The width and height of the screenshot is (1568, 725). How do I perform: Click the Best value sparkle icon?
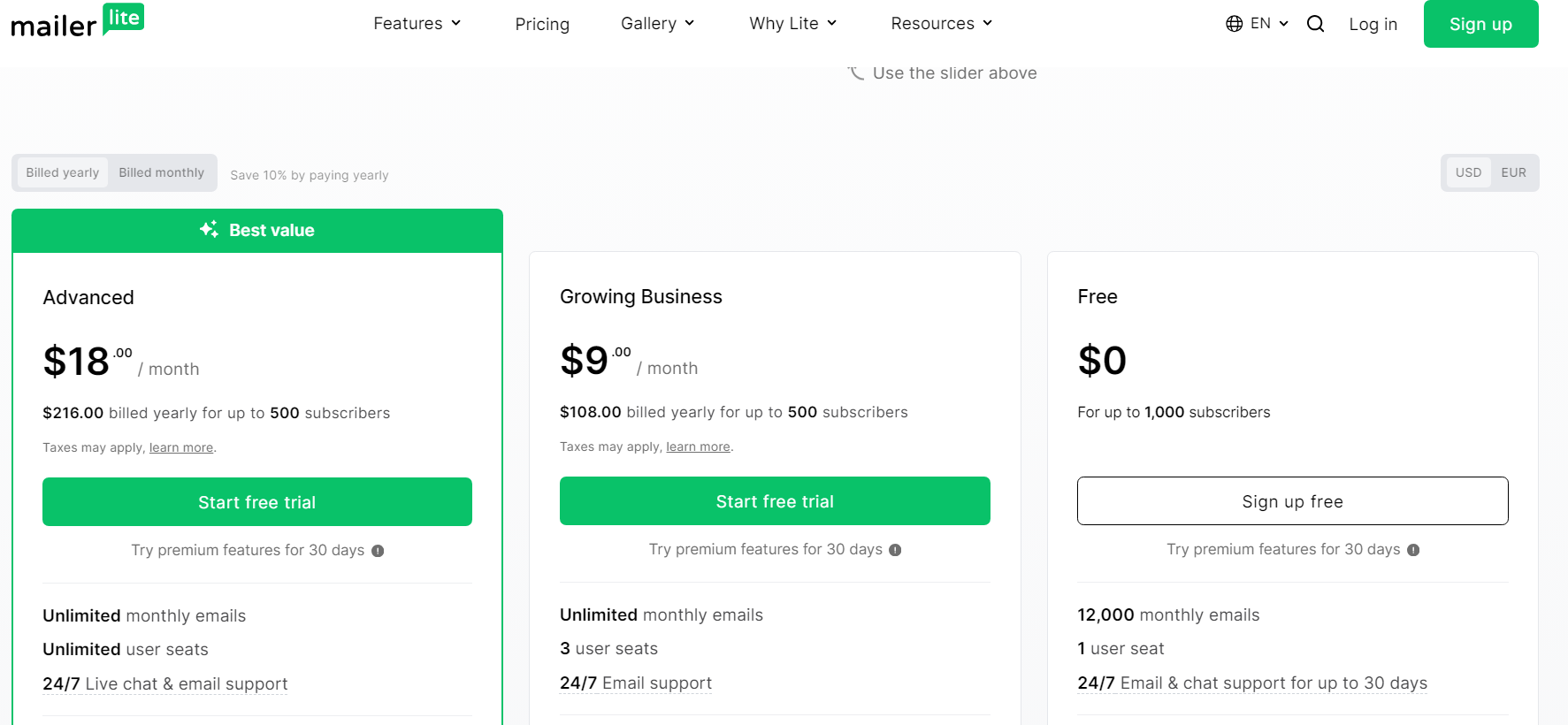coord(209,230)
